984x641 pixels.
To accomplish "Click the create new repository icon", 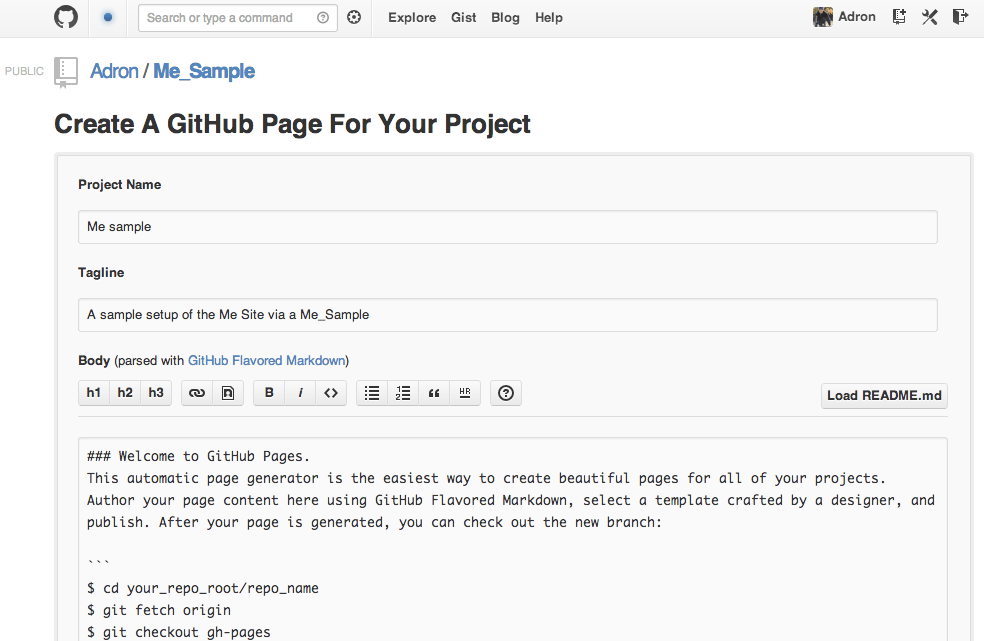I will (x=899, y=17).
